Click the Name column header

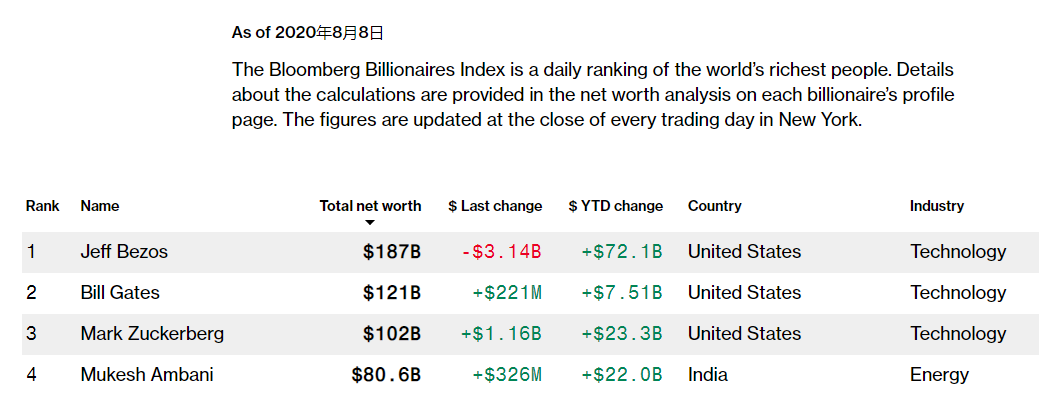click(100, 206)
